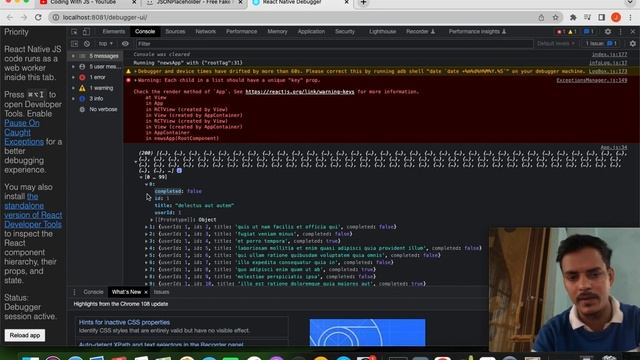Open the Performance insights tab
Screen dimensions: 640x360
coord(477,31)
